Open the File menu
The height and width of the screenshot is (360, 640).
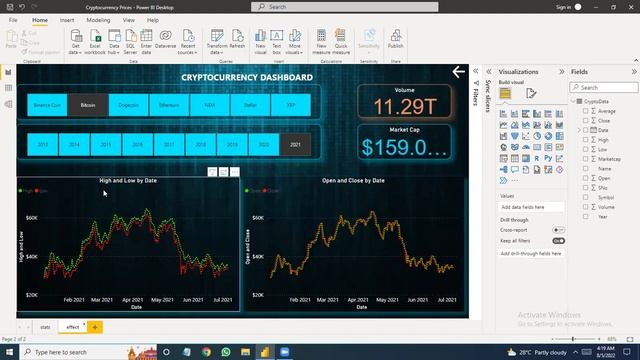click(x=13, y=20)
